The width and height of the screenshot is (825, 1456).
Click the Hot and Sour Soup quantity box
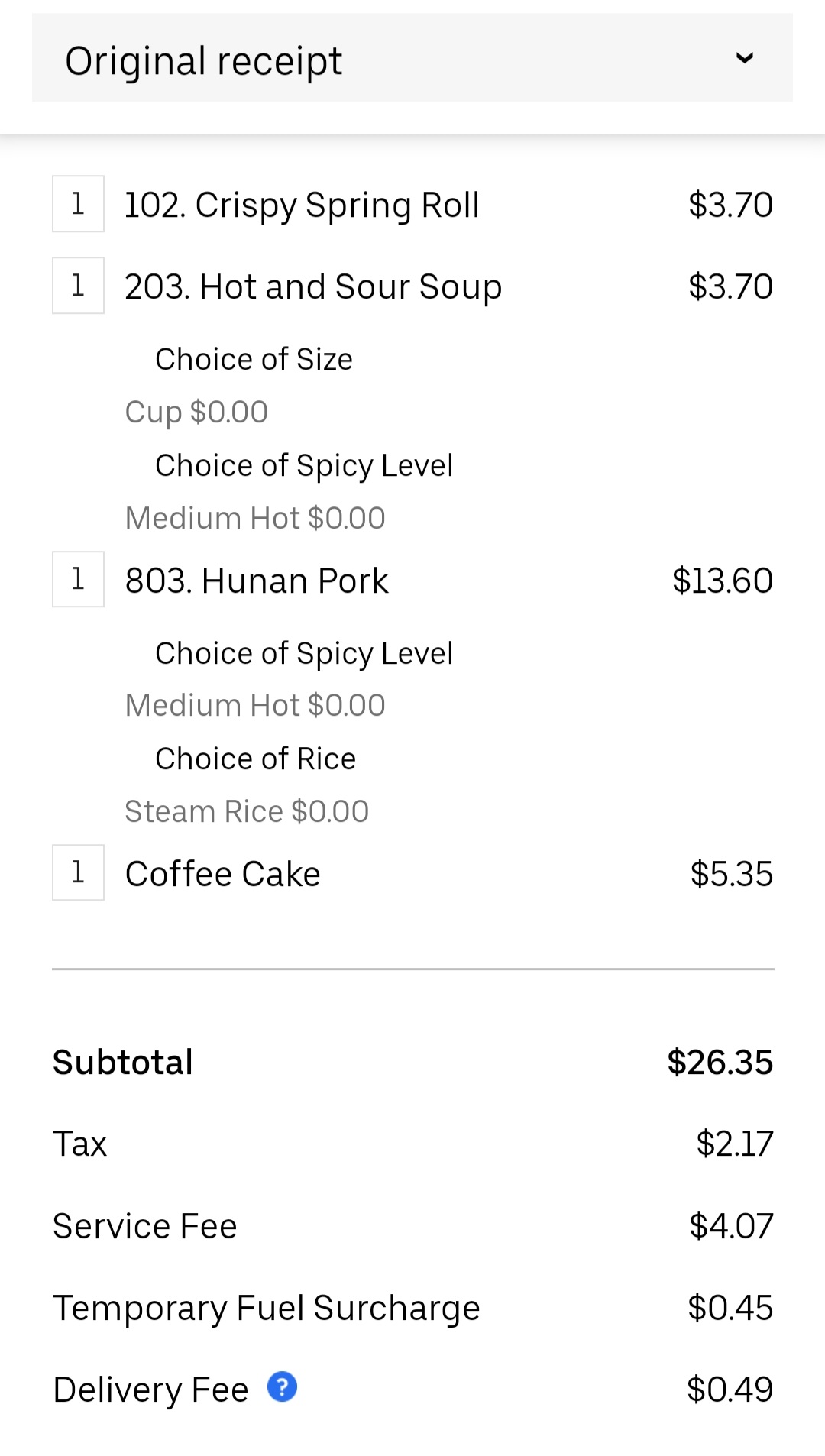pyautogui.click(x=78, y=286)
